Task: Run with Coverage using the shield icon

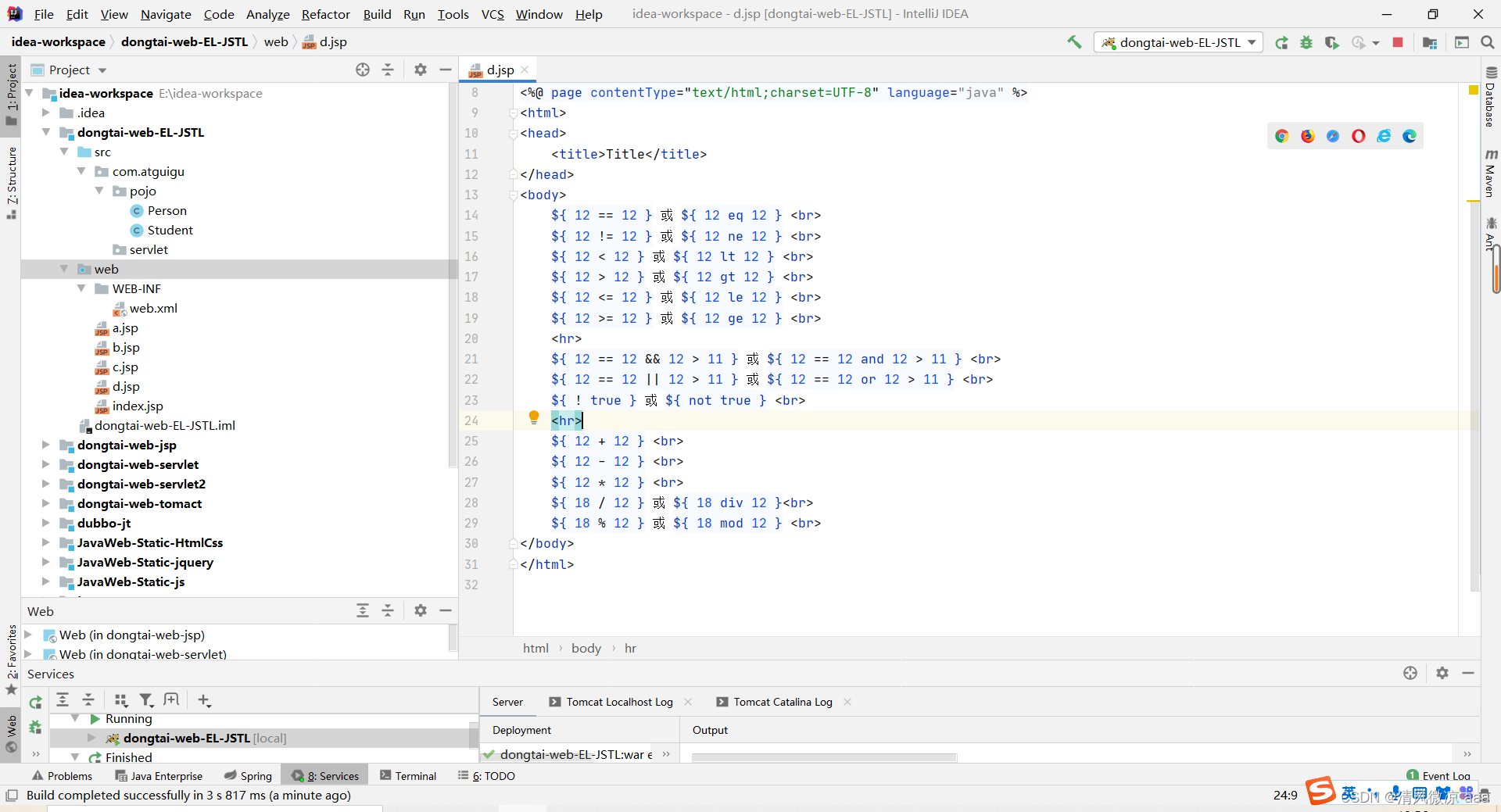Action: 1332,43
